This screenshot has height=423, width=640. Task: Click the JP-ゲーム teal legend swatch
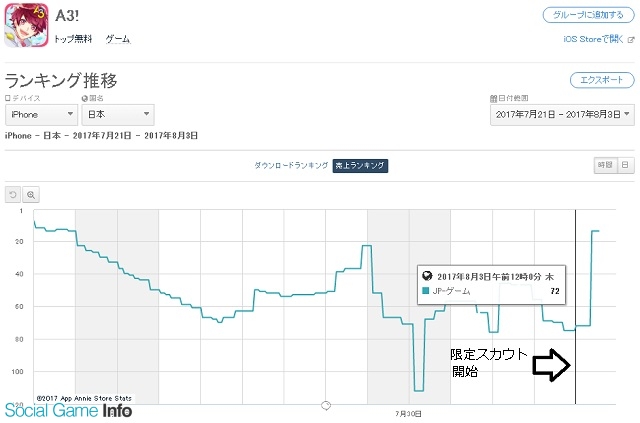click(426, 291)
